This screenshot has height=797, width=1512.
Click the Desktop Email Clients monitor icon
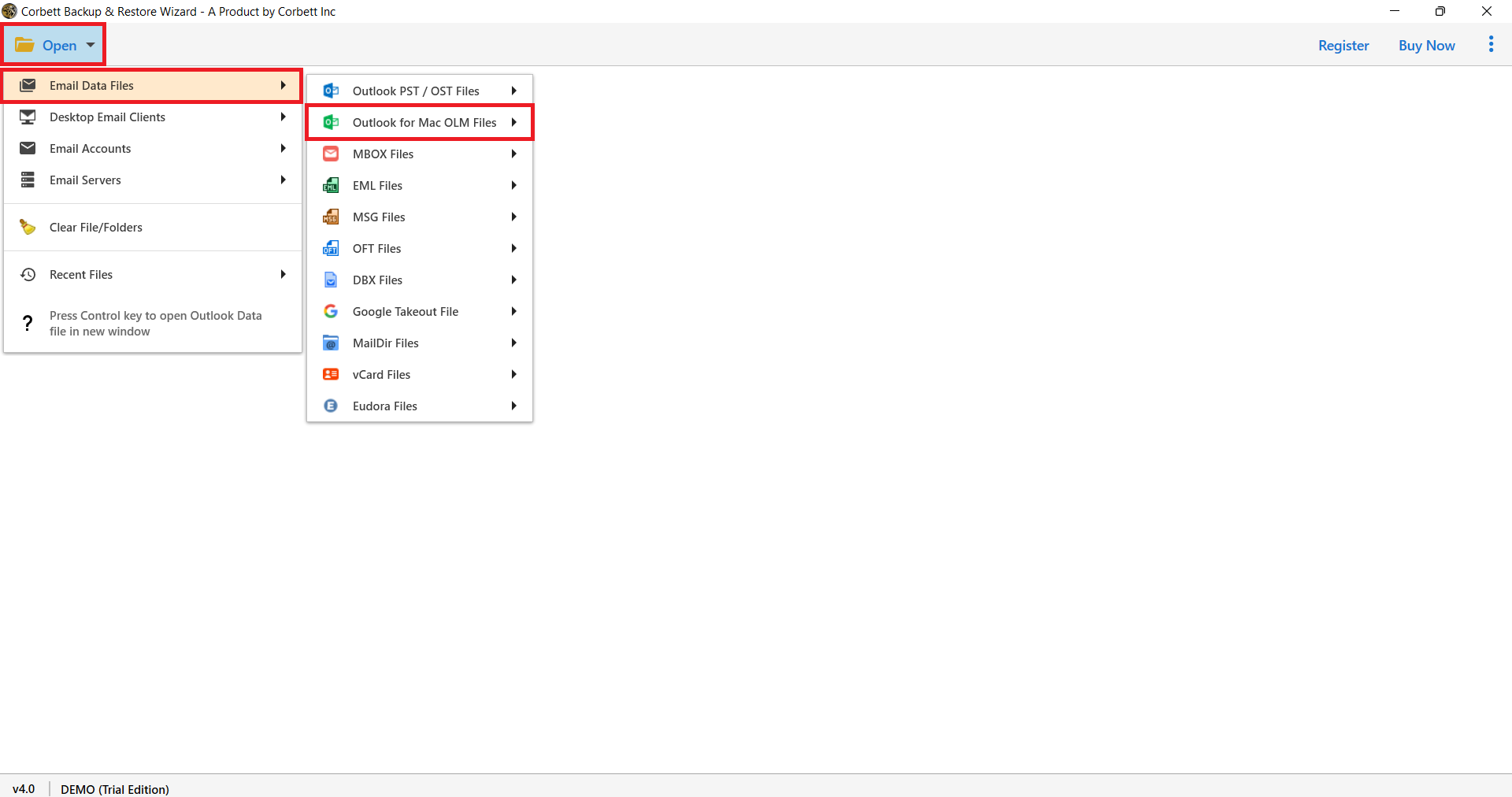coord(28,117)
